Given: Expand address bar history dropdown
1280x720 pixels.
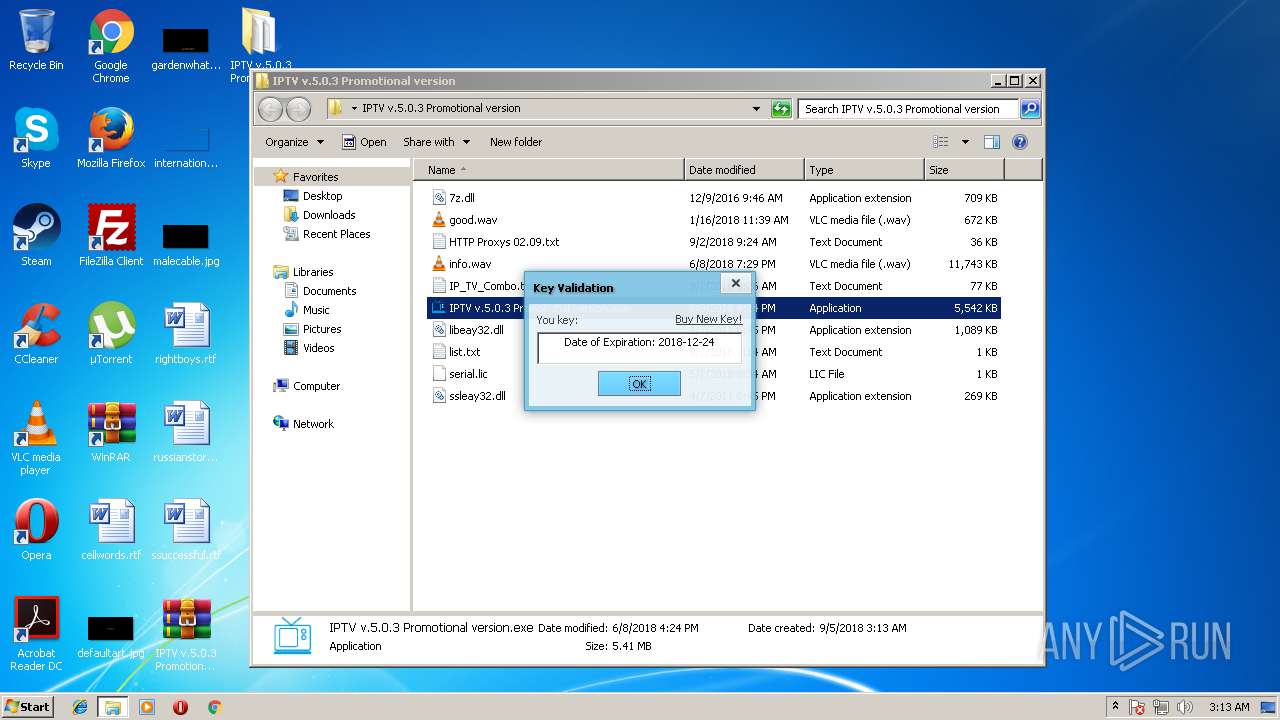Looking at the screenshot, I should pyautogui.click(x=756, y=109).
